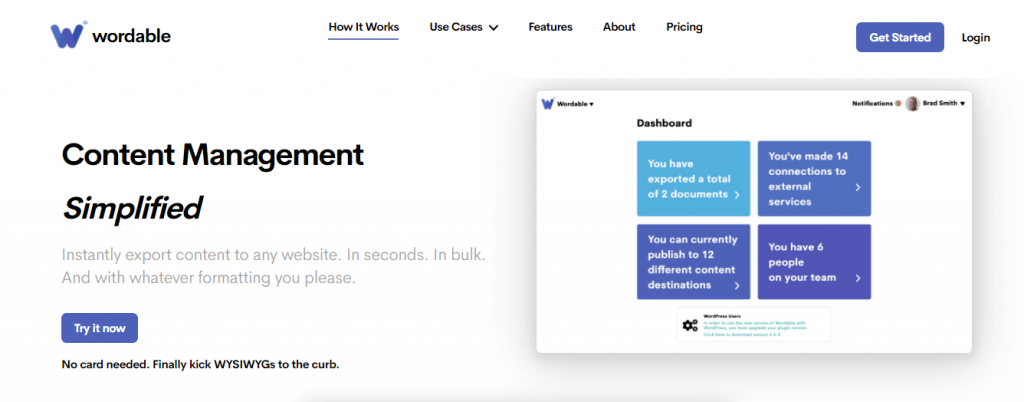The width and height of the screenshot is (1024, 402).
Task: Click the red notifications indicator dot
Action: (898, 103)
